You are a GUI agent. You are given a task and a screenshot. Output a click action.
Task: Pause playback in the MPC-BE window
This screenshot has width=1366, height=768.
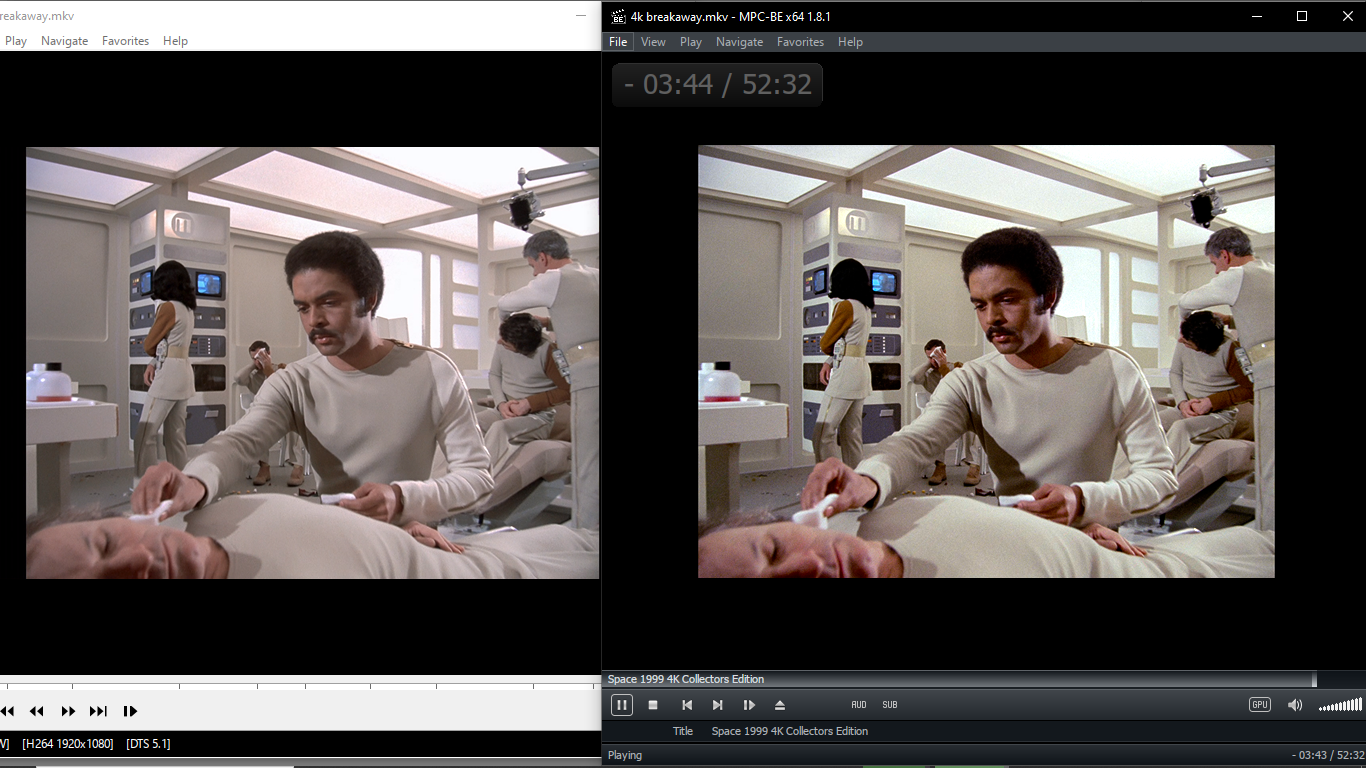(621, 705)
